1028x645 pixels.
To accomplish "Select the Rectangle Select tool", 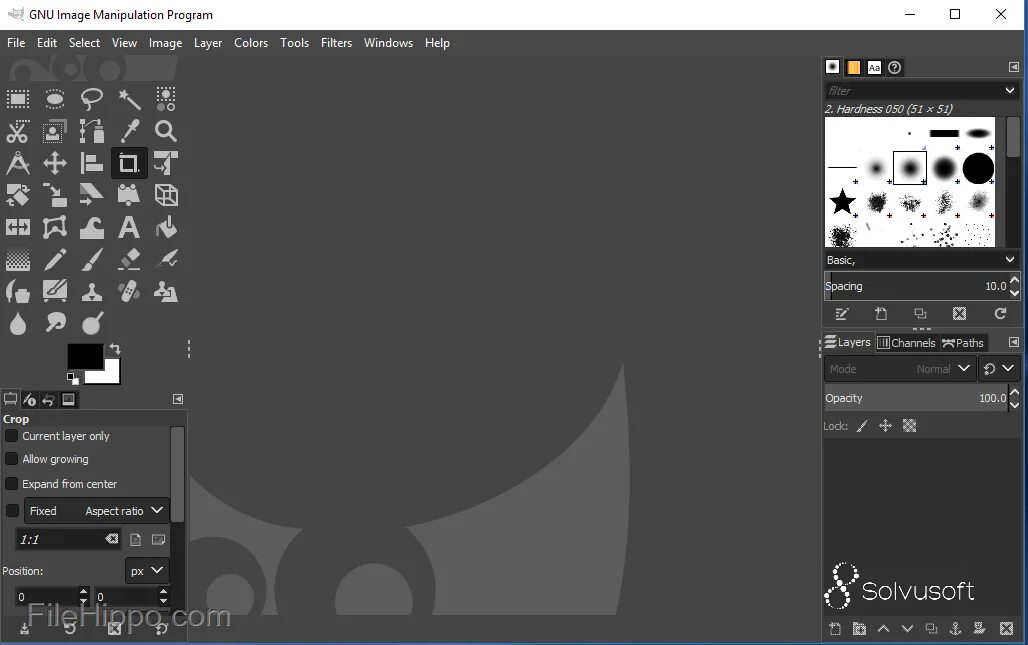I will pyautogui.click(x=18, y=99).
